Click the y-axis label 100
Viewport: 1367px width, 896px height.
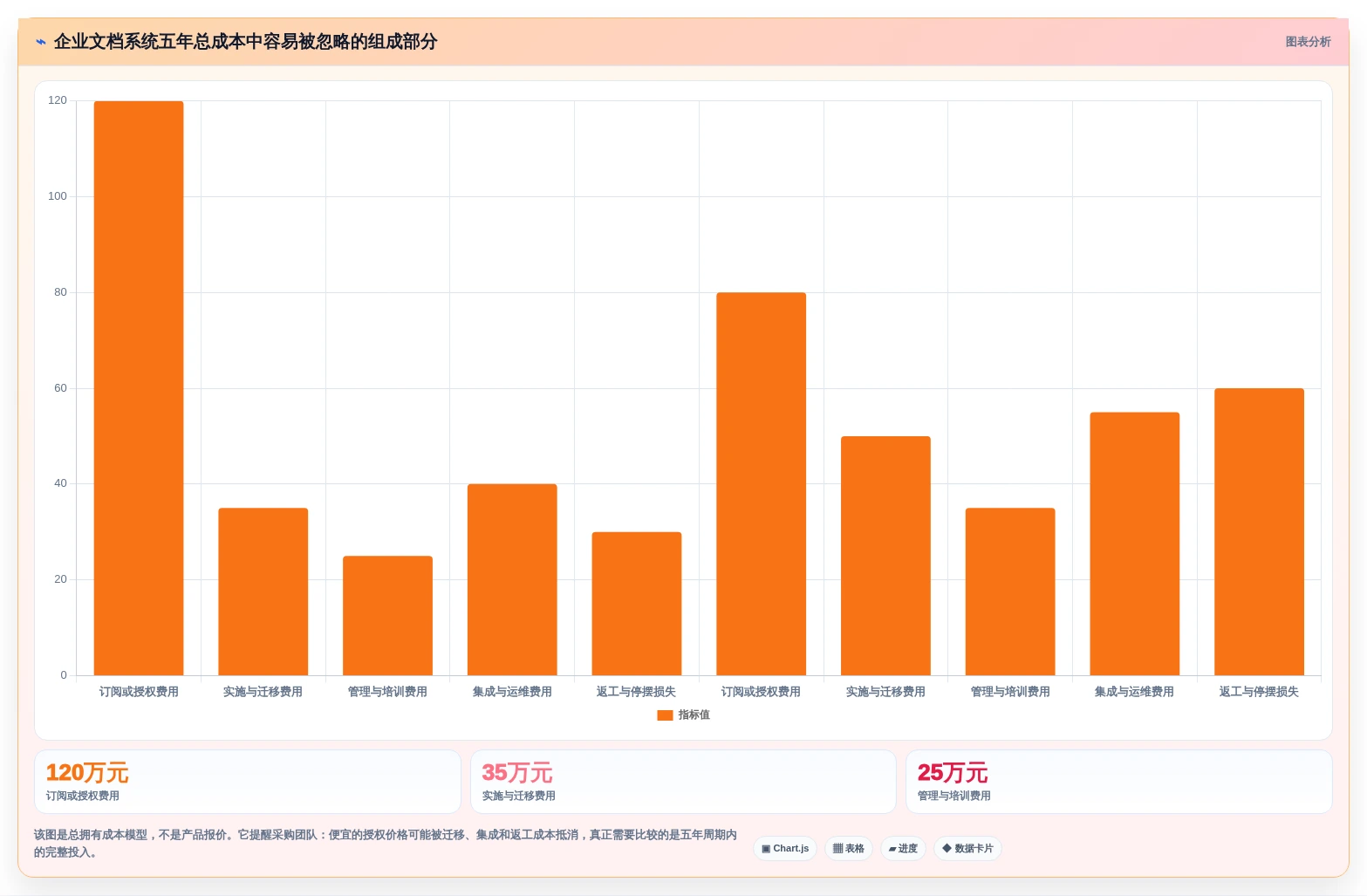click(x=58, y=196)
